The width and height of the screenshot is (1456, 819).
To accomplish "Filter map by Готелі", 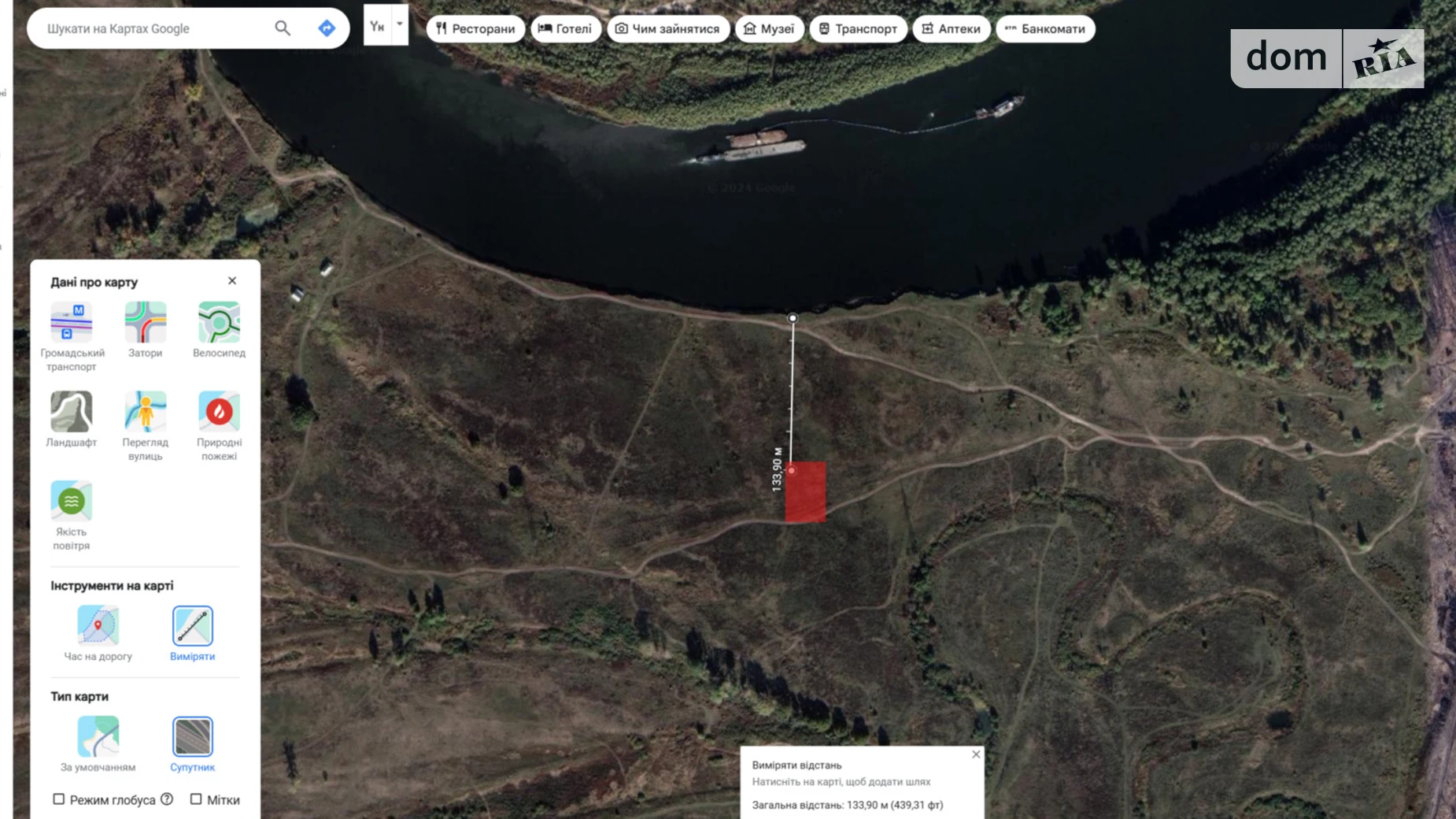I will click(x=565, y=29).
